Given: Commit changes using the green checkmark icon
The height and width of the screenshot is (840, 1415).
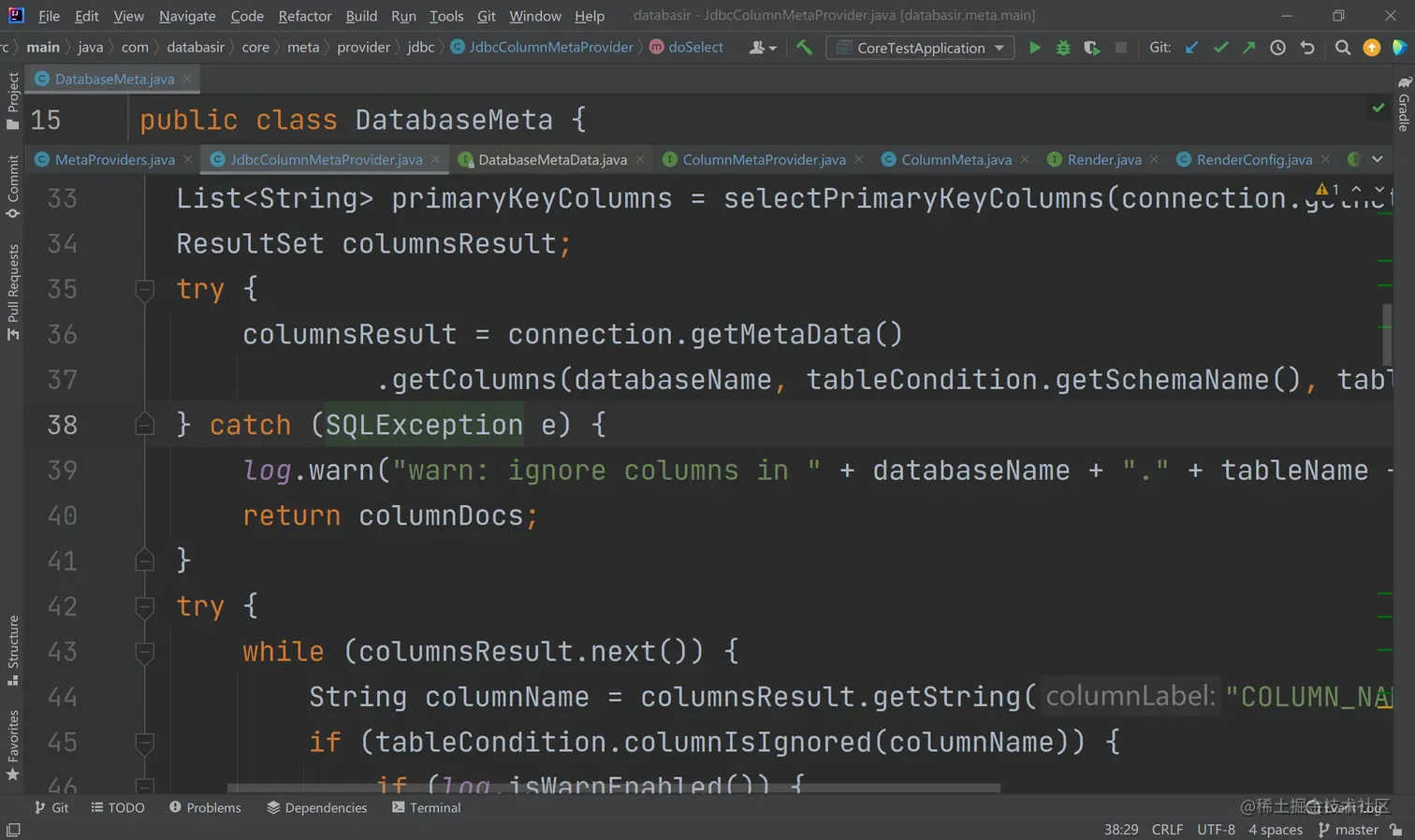Looking at the screenshot, I should click(x=1220, y=48).
